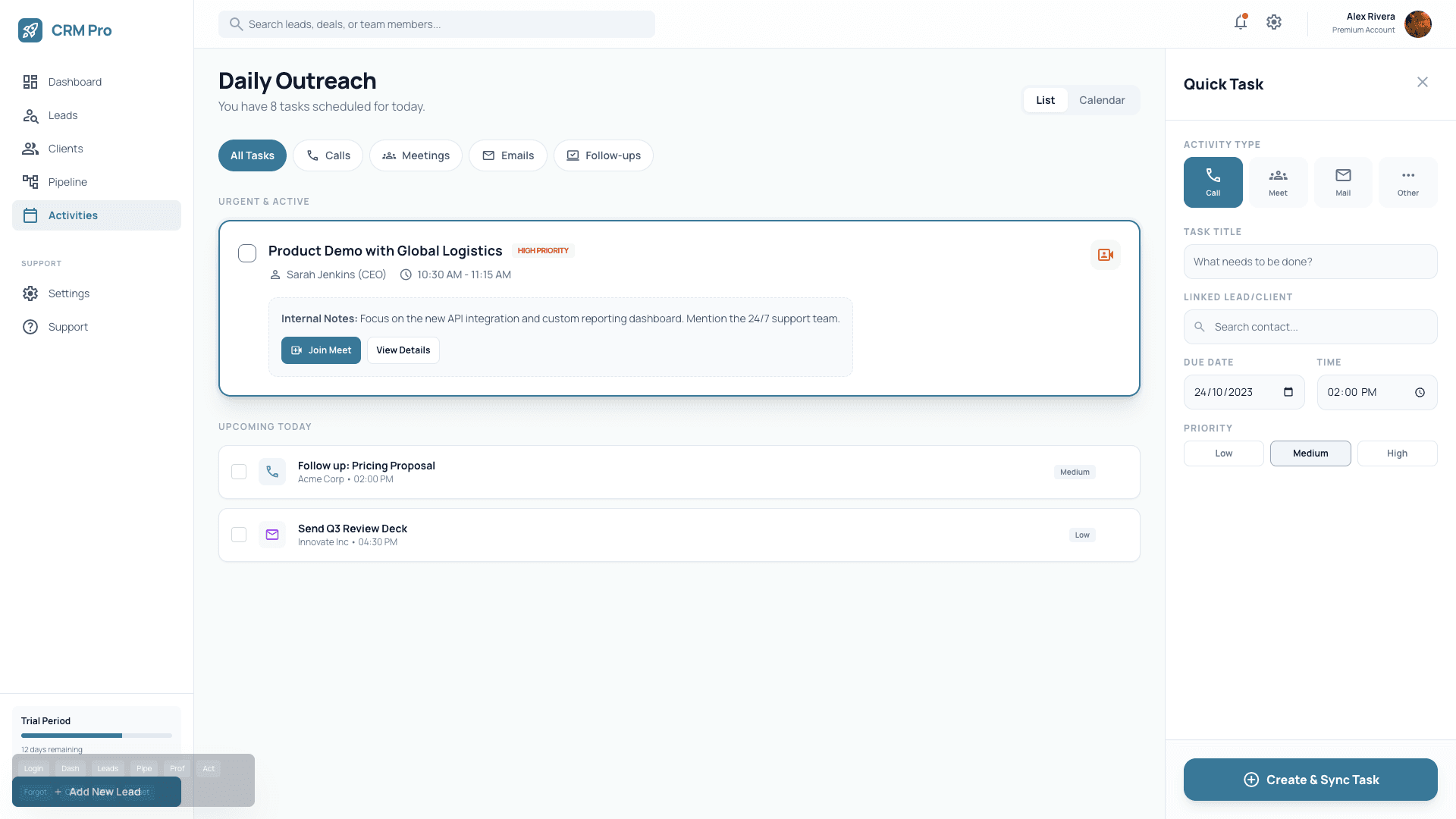Check off Product Demo with Global Logistics

(x=247, y=253)
